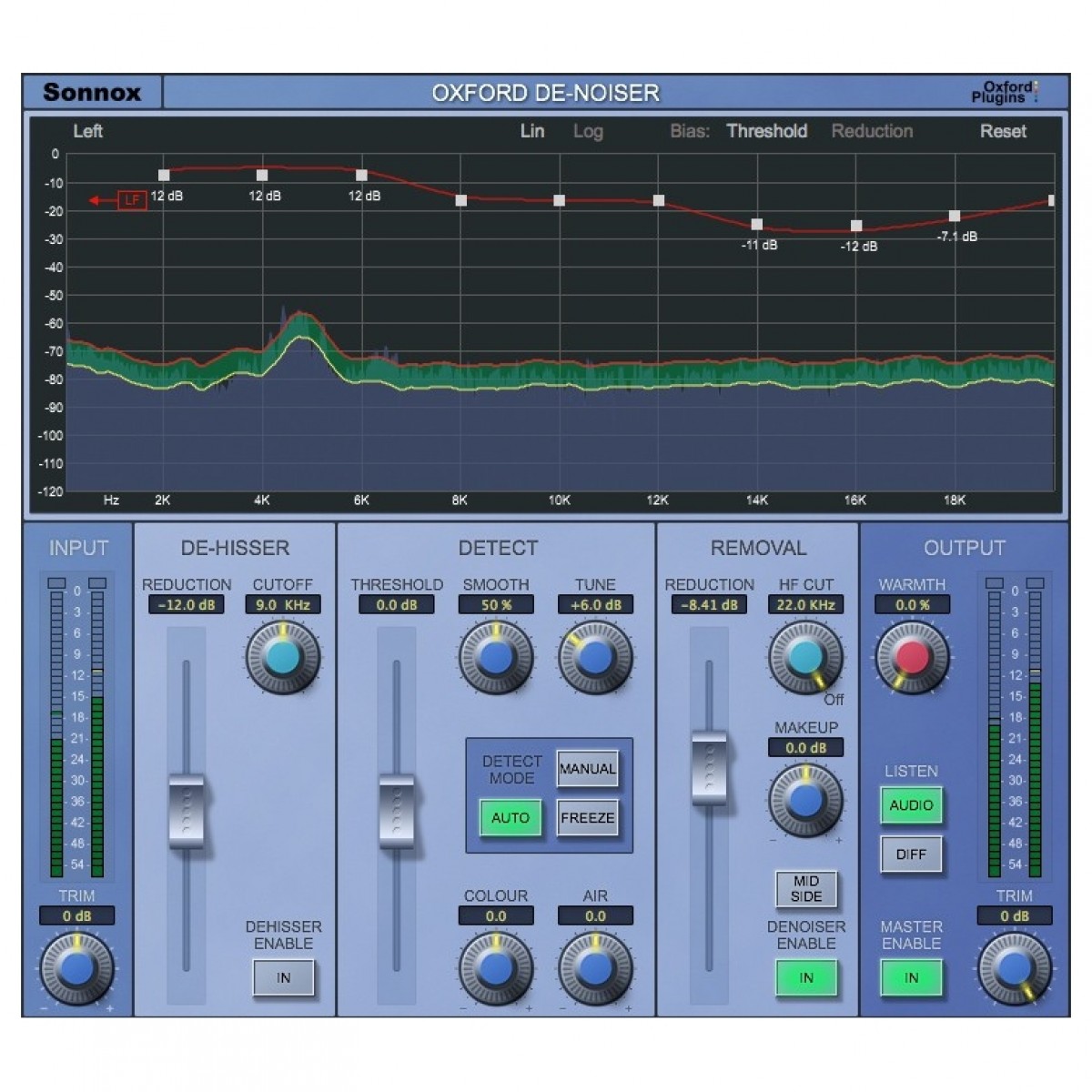Select Reduction bias mode
The height and width of the screenshot is (1092, 1092).
871,131
